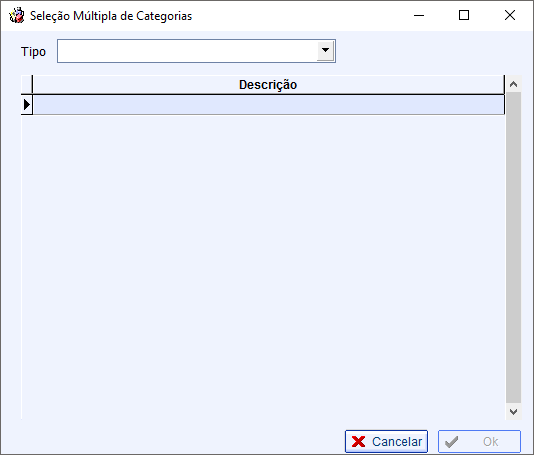534x455 pixels.
Task: Click the Tipo label
Action: tap(33, 51)
